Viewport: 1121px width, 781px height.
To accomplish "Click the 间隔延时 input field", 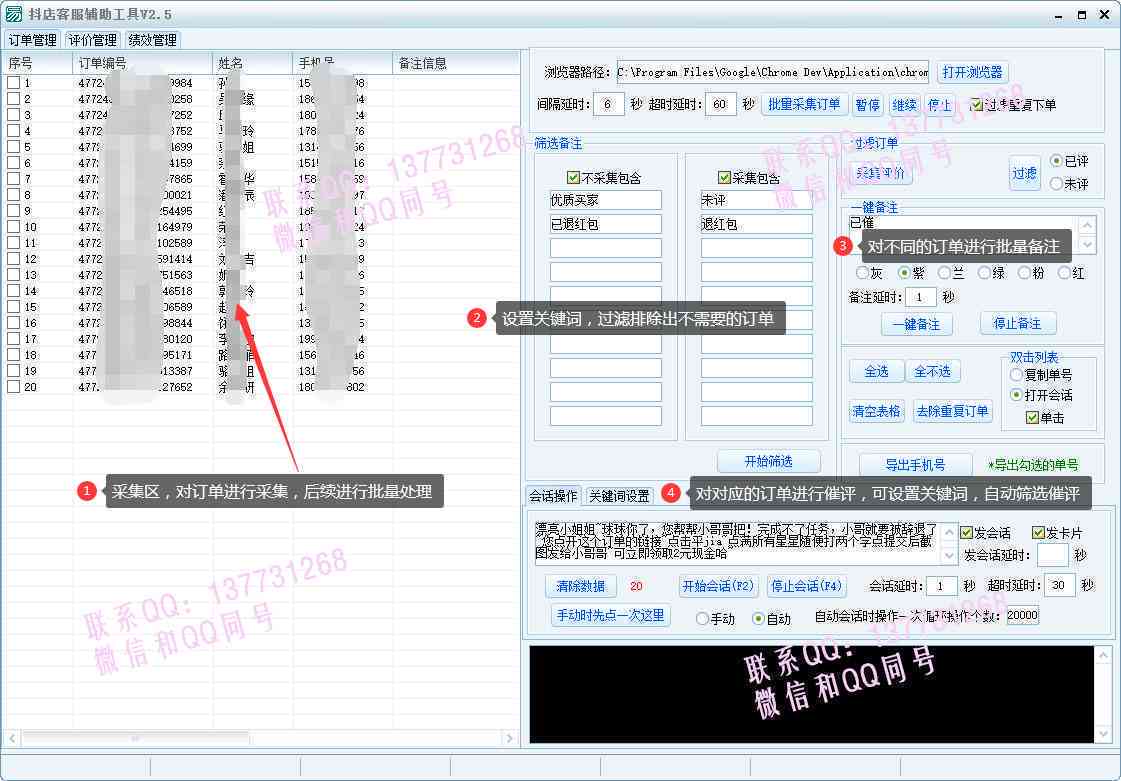I will point(609,104).
